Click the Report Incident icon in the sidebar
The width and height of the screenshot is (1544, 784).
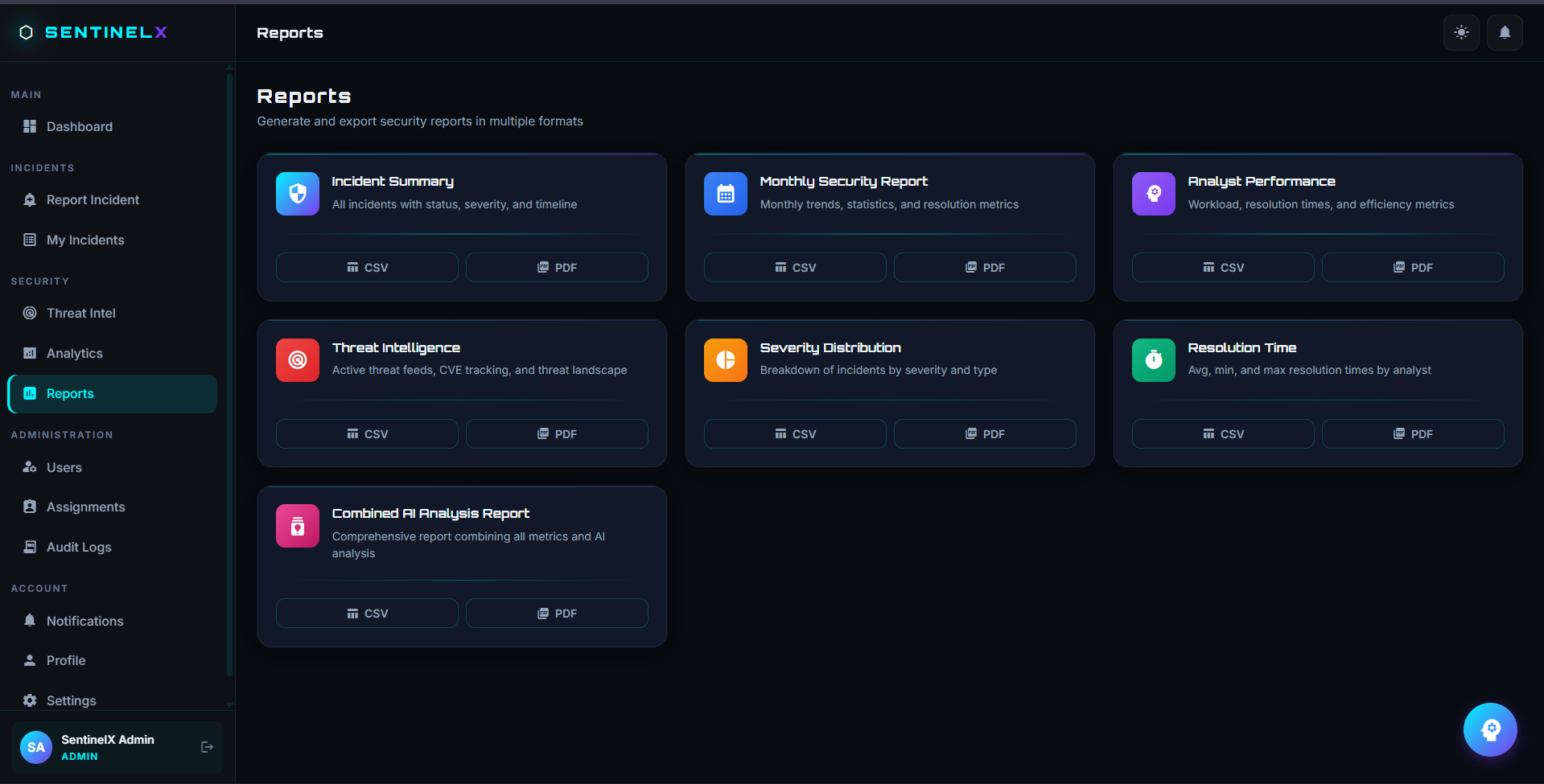(x=30, y=199)
